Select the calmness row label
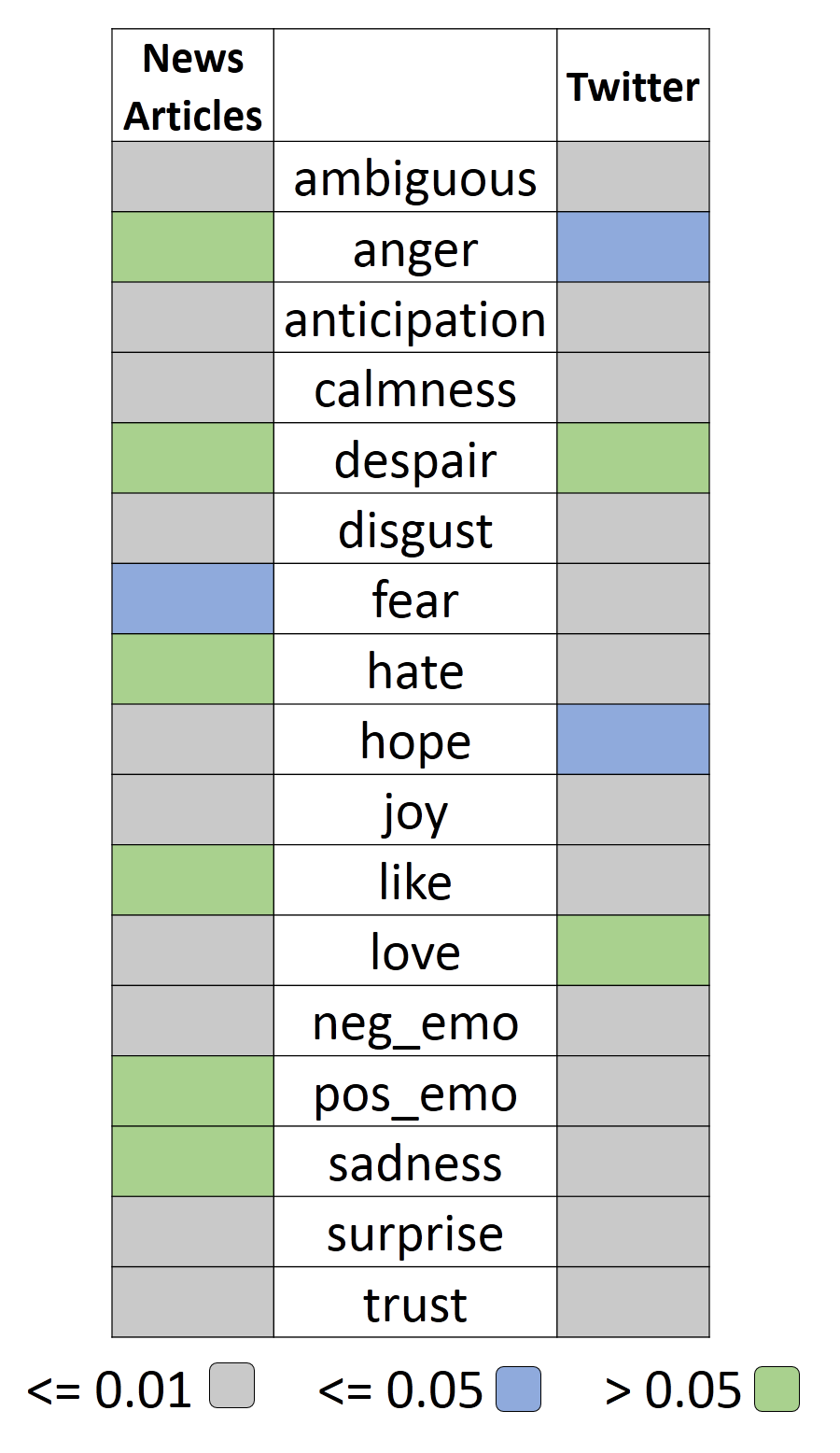840x1453 pixels. (415, 388)
